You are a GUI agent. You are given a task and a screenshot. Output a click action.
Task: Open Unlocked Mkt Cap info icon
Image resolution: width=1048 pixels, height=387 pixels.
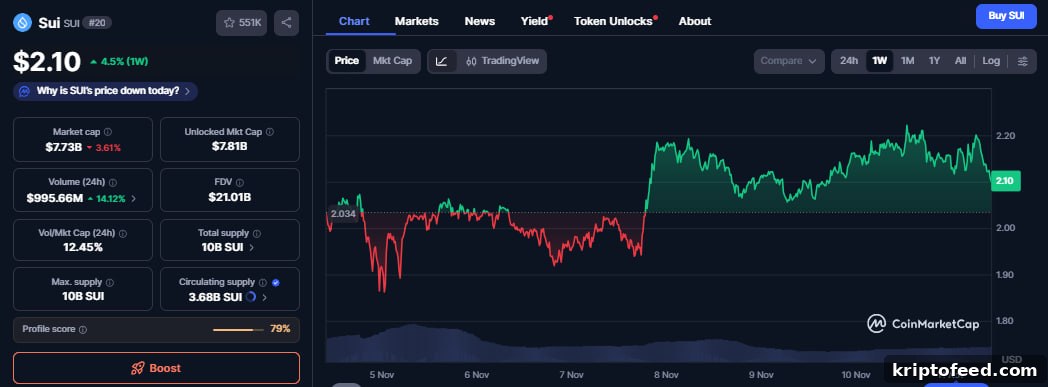point(269,132)
